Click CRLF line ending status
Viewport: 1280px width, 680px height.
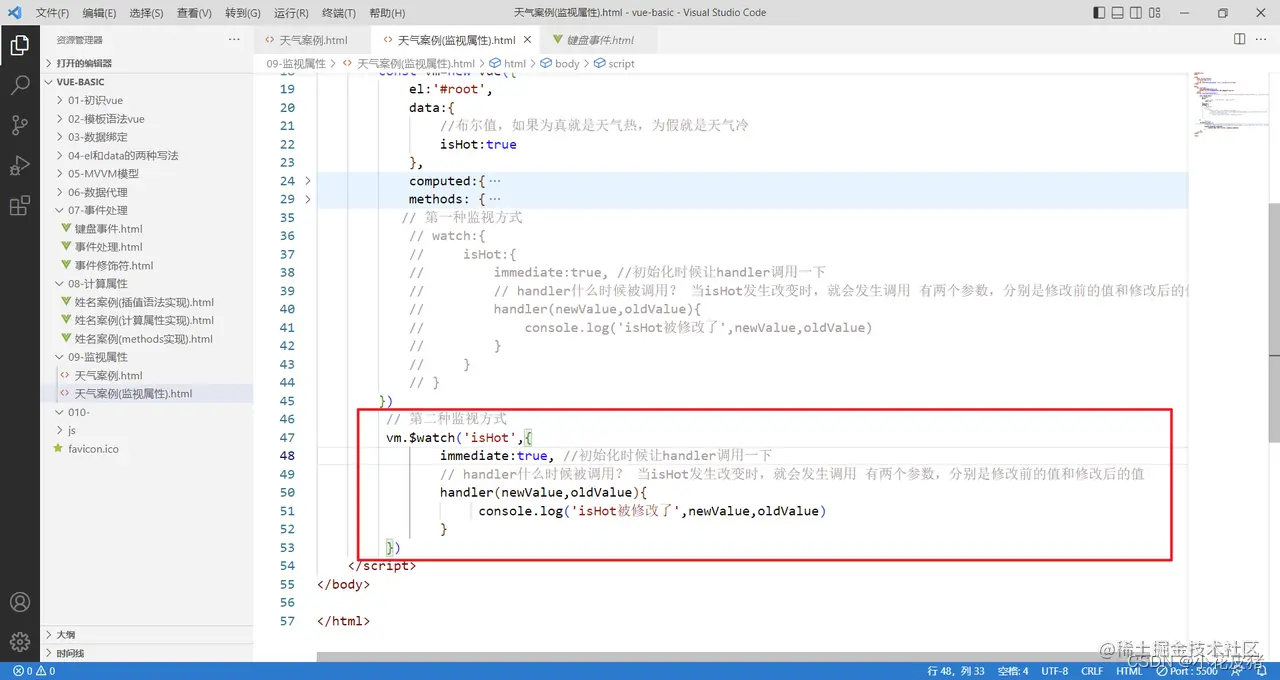click(1092, 671)
